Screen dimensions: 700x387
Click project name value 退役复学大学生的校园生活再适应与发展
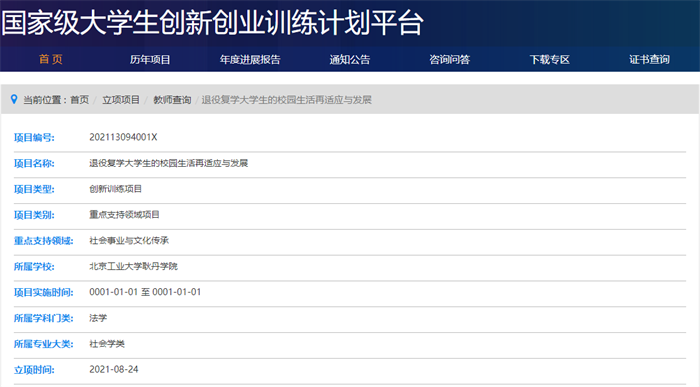[168, 163]
